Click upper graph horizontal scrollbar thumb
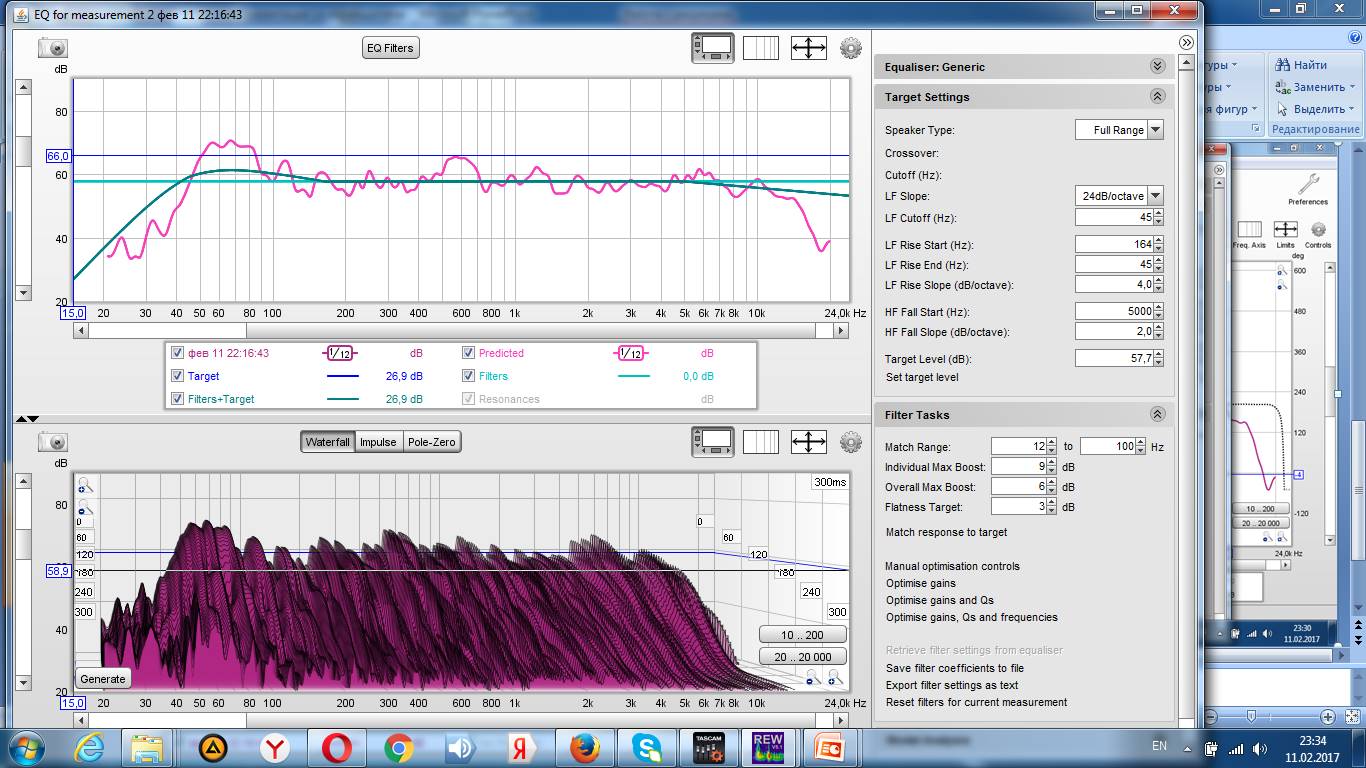Image resolution: width=1366 pixels, height=768 pixels. [x=168, y=330]
